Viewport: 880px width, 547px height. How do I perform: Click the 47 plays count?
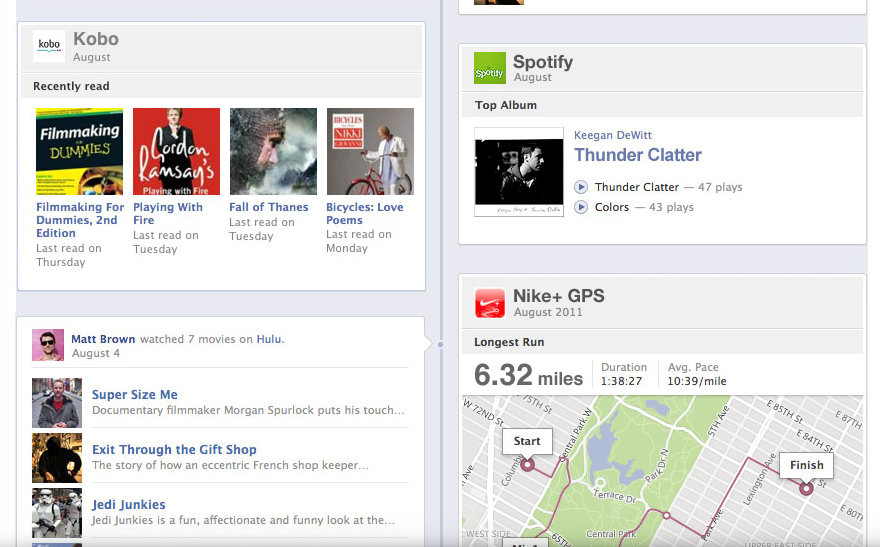click(x=720, y=187)
